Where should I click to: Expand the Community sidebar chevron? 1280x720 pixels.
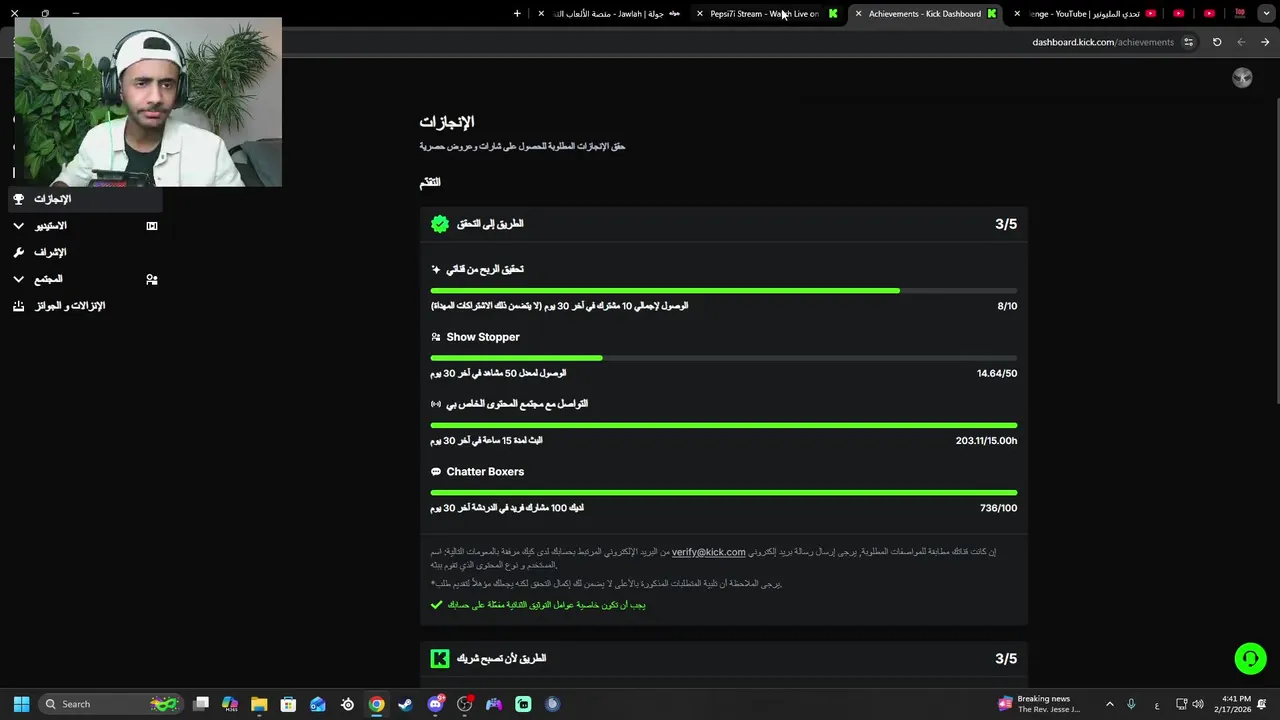tap(18, 280)
